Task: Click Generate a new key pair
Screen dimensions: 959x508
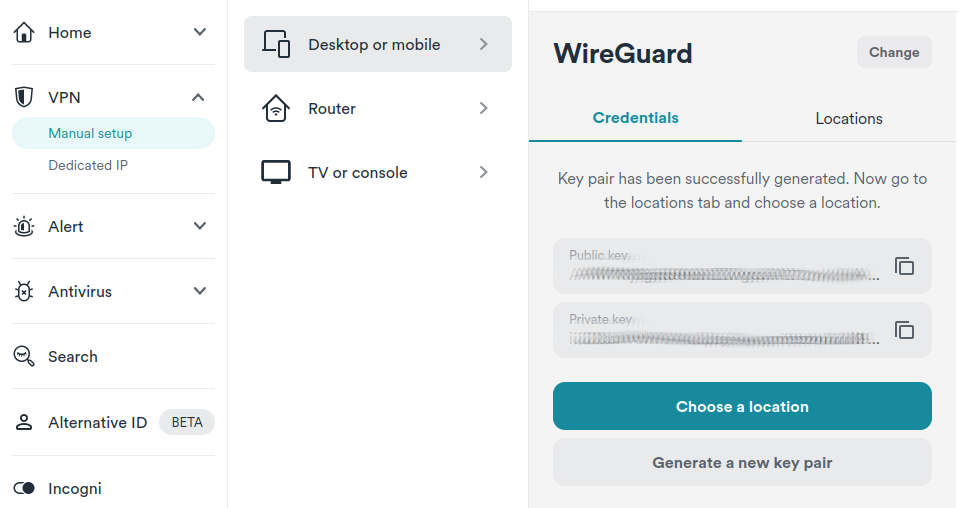Action: 742,463
